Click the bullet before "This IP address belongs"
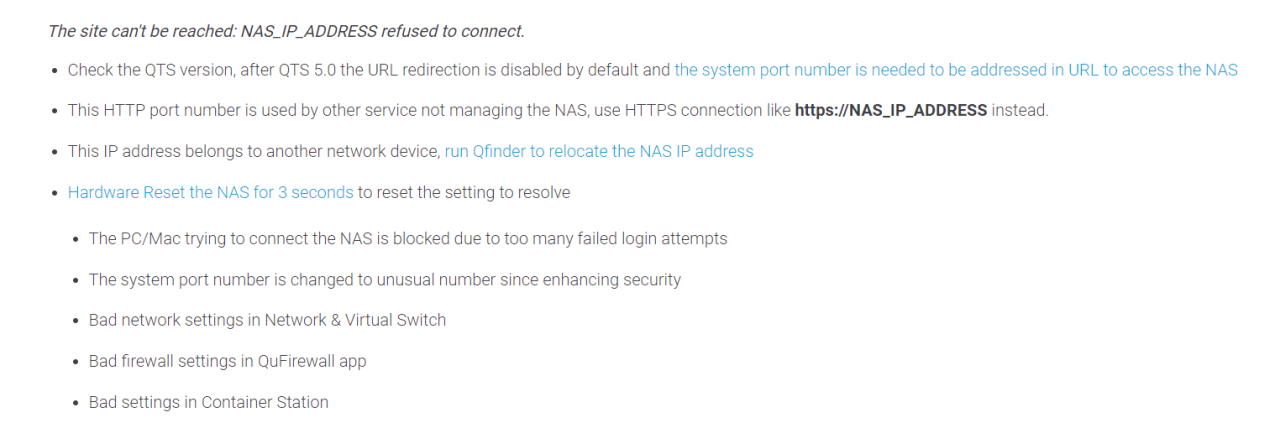The image size is (1280, 444). coord(53,152)
